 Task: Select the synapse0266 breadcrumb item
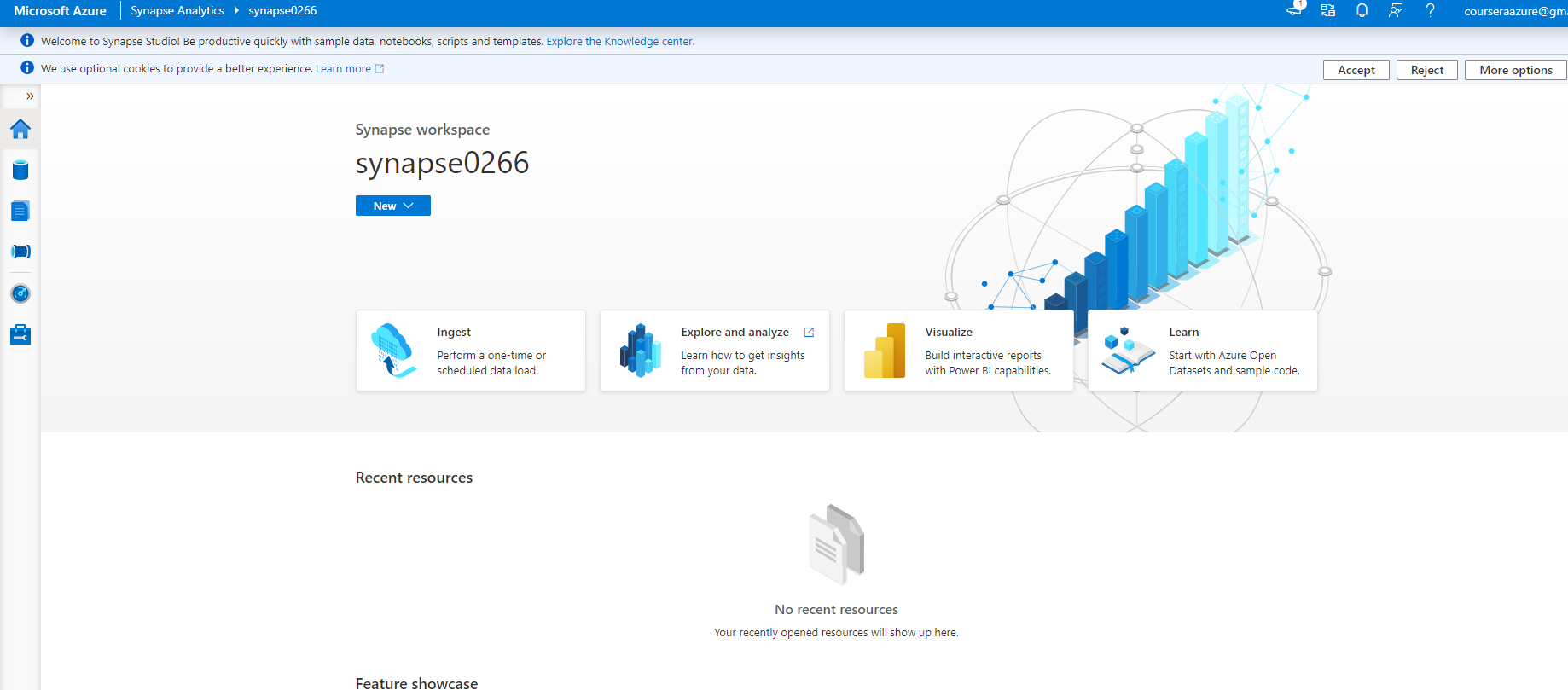(x=282, y=11)
